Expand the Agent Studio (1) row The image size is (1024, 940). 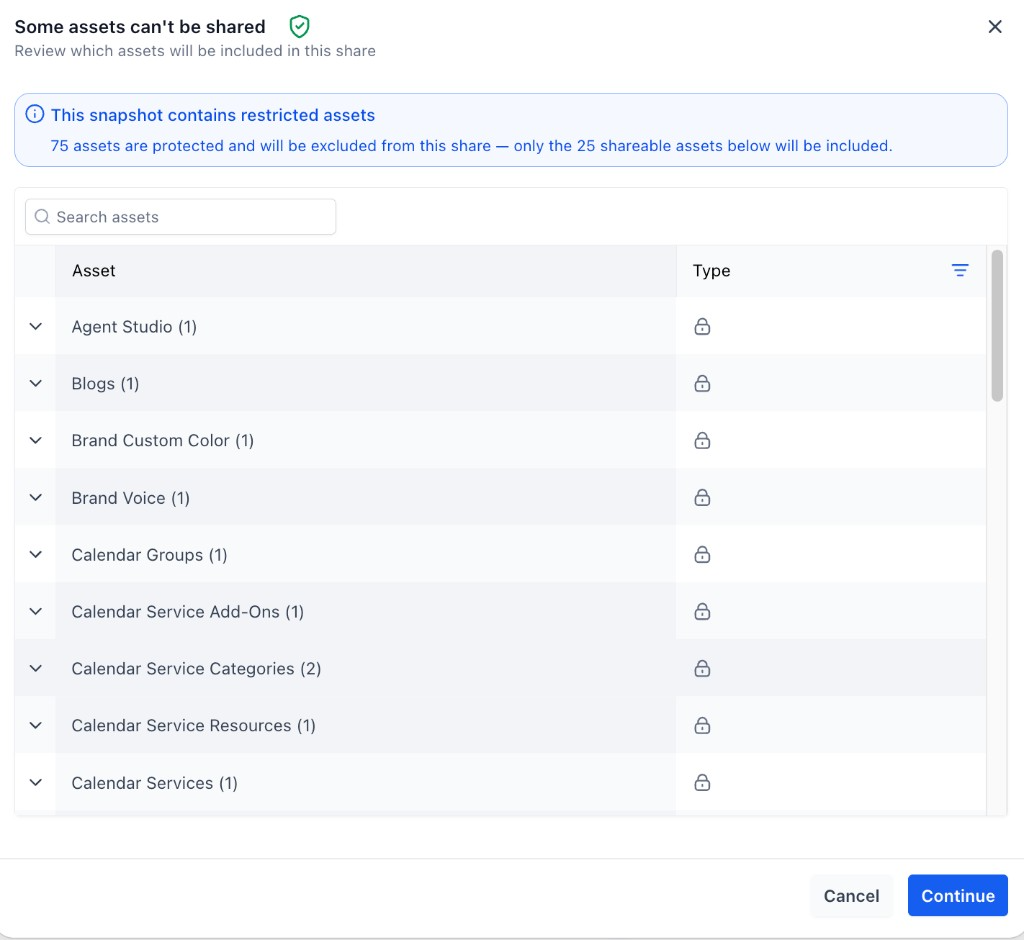pos(36,327)
